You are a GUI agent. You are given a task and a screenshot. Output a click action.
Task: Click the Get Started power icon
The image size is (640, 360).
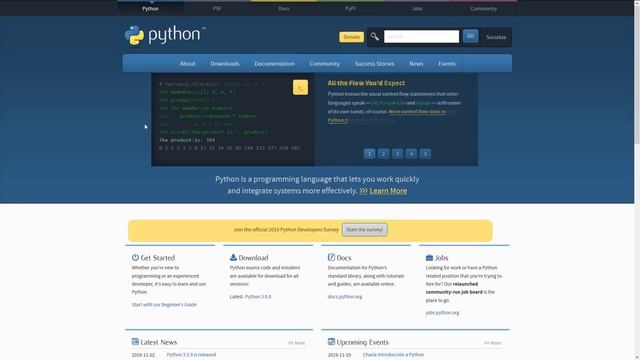click(135, 257)
